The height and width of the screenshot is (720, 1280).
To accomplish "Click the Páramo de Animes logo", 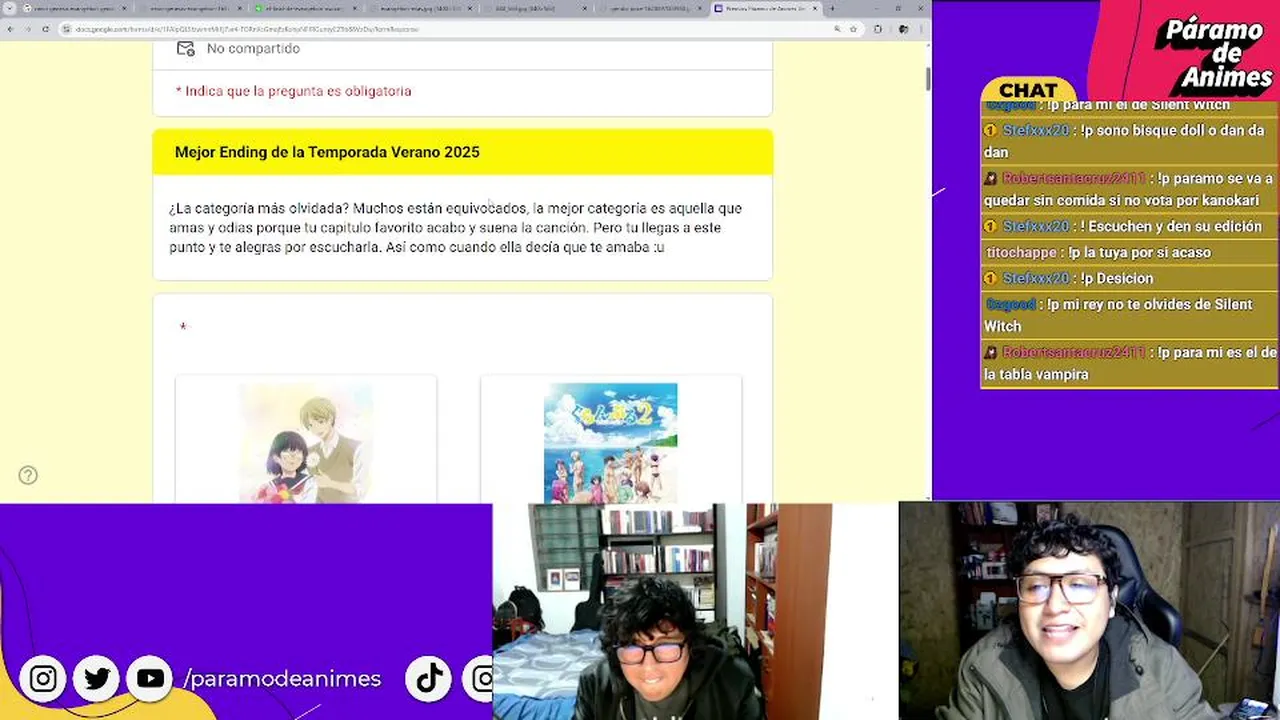I will click(1212, 53).
